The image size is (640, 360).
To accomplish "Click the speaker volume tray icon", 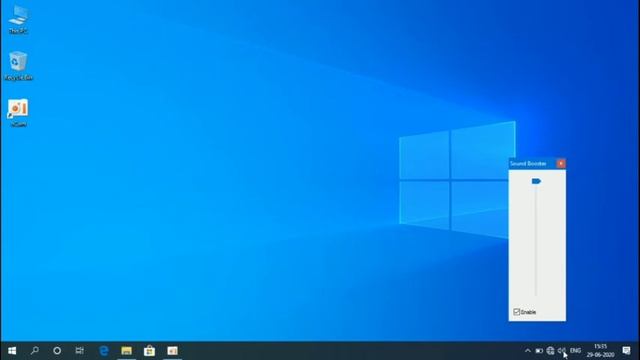I will point(562,351).
